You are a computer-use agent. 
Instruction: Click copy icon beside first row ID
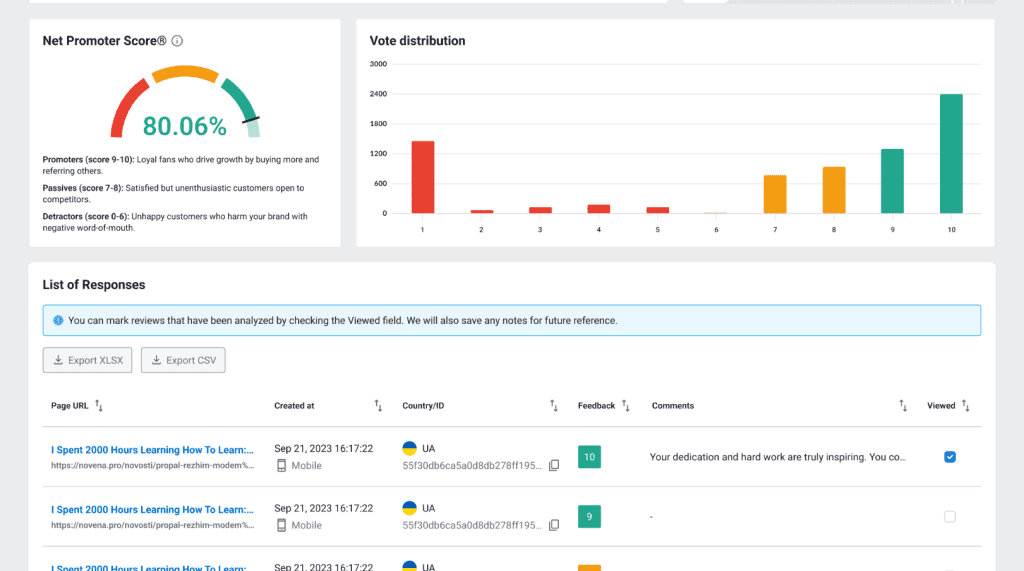click(554, 466)
